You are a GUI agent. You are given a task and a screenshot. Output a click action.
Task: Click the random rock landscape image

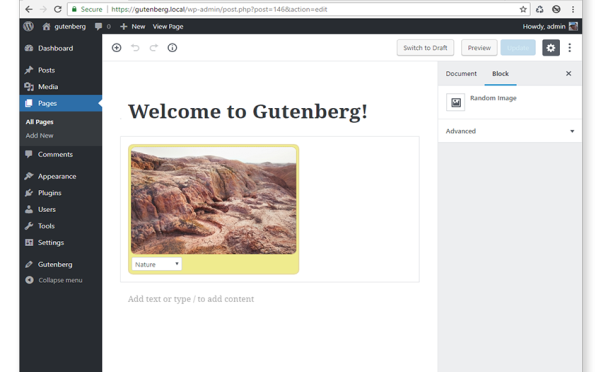(x=213, y=200)
